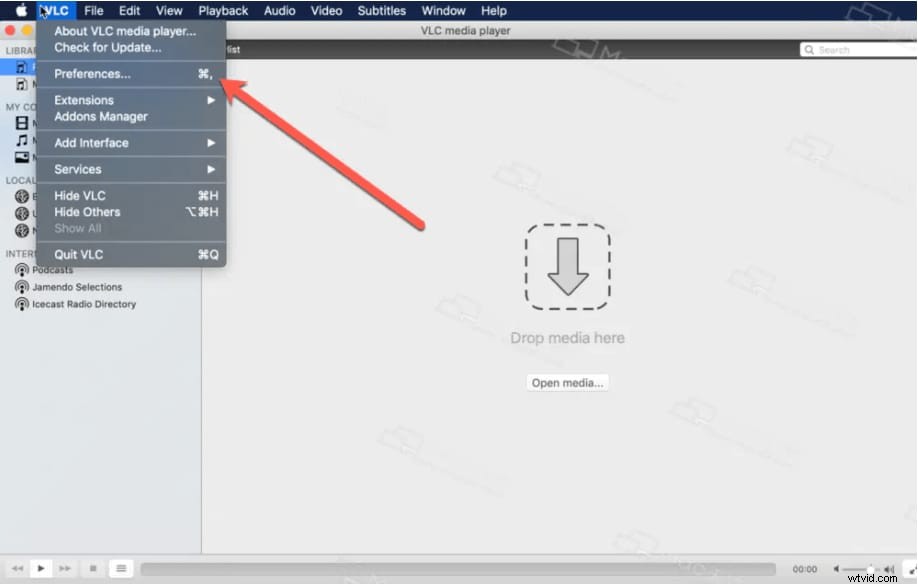Screen dimensions: 918x588
Task: Select Preferences from the VLC menu
Action: tap(92, 73)
